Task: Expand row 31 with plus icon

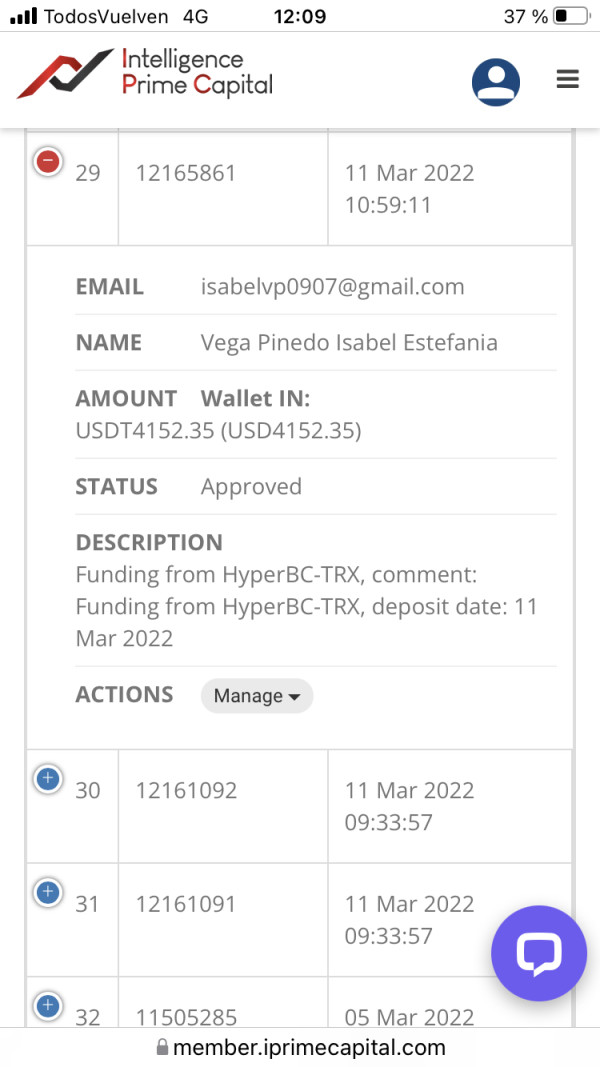Action: [x=48, y=891]
